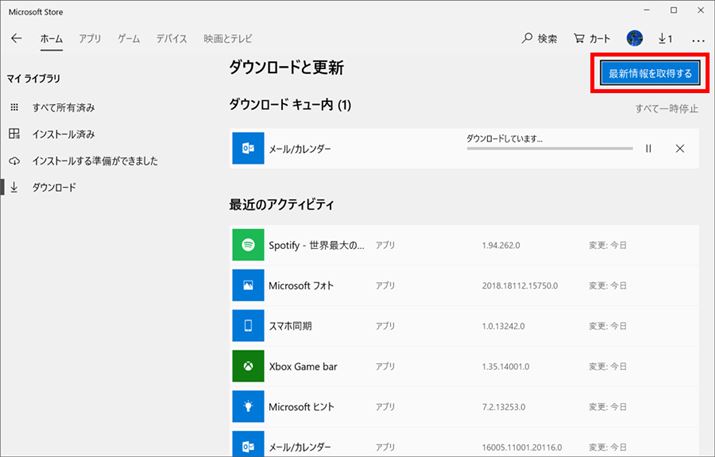The width and height of the screenshot is (715, 457).
Task: Switch to the アプリ tab
Action: click(x=90, y=39)
